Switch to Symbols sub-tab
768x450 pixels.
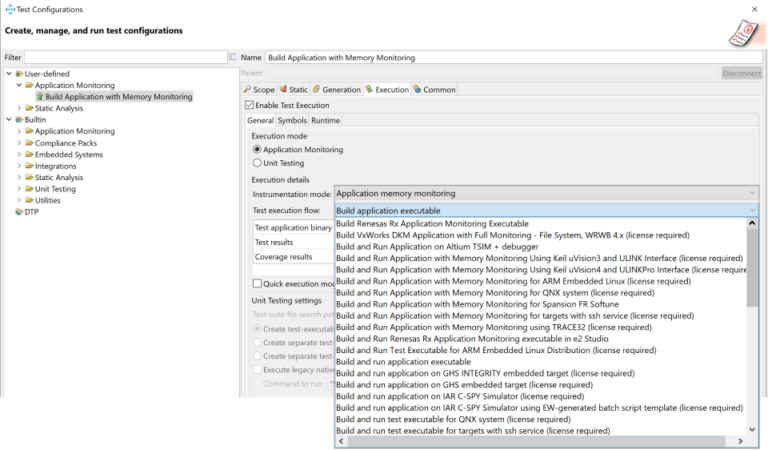pyautogui.click(x=292, y=120)
